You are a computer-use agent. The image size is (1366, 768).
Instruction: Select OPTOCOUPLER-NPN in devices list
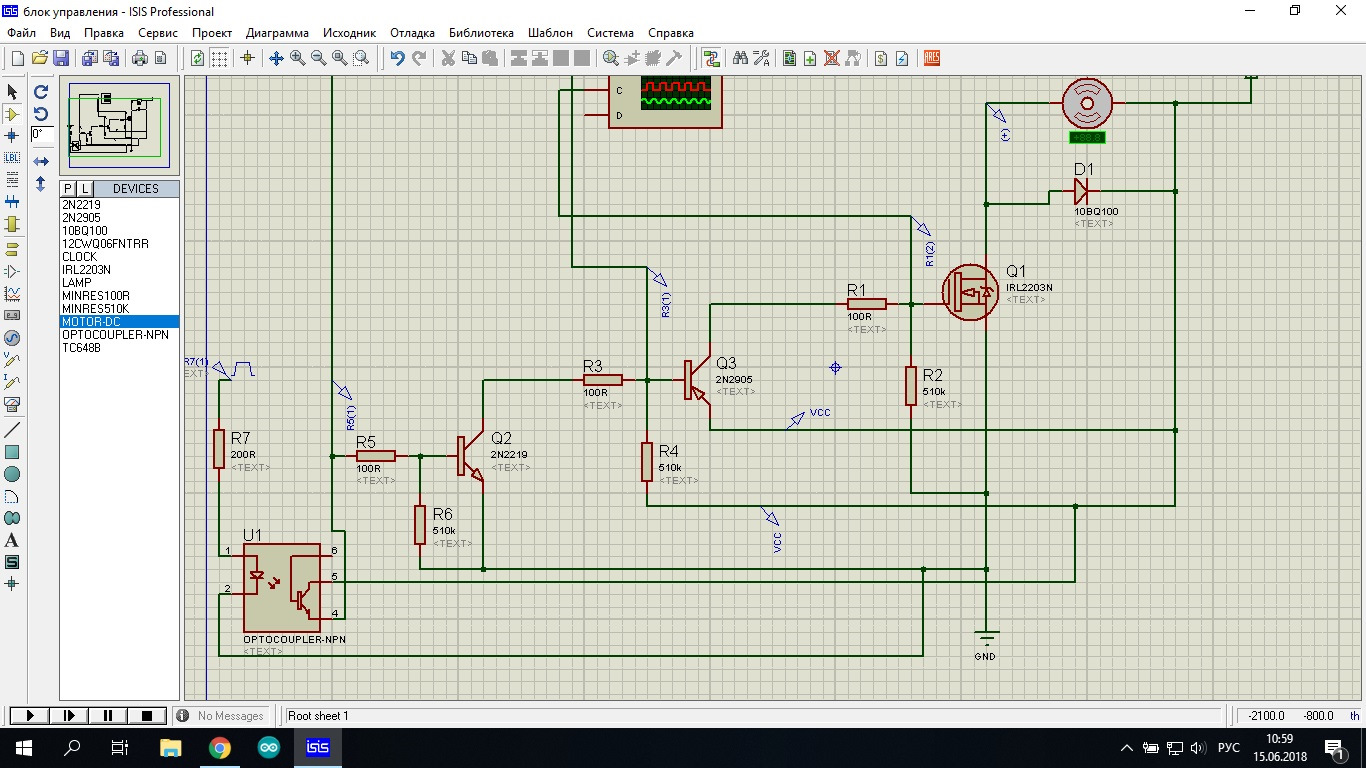[x=115, y=335]
